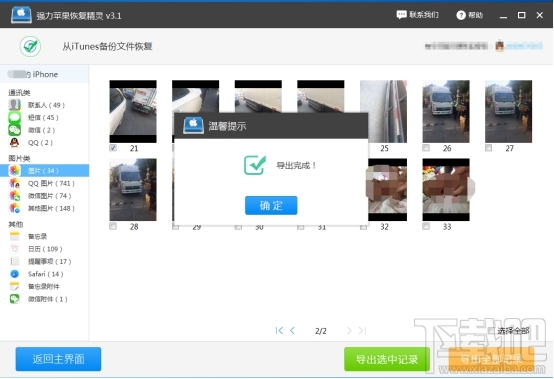Open 帮助 help link
This screenshot has height=379, width=554.
(x=470, y=15)
